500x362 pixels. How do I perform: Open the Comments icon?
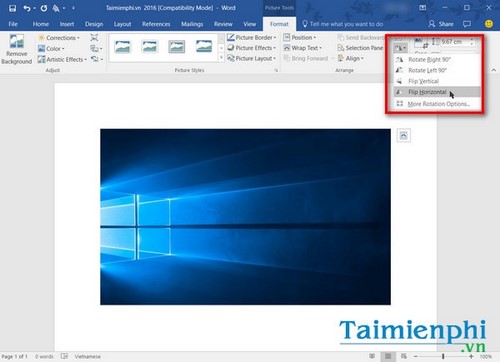pos(467,24)
